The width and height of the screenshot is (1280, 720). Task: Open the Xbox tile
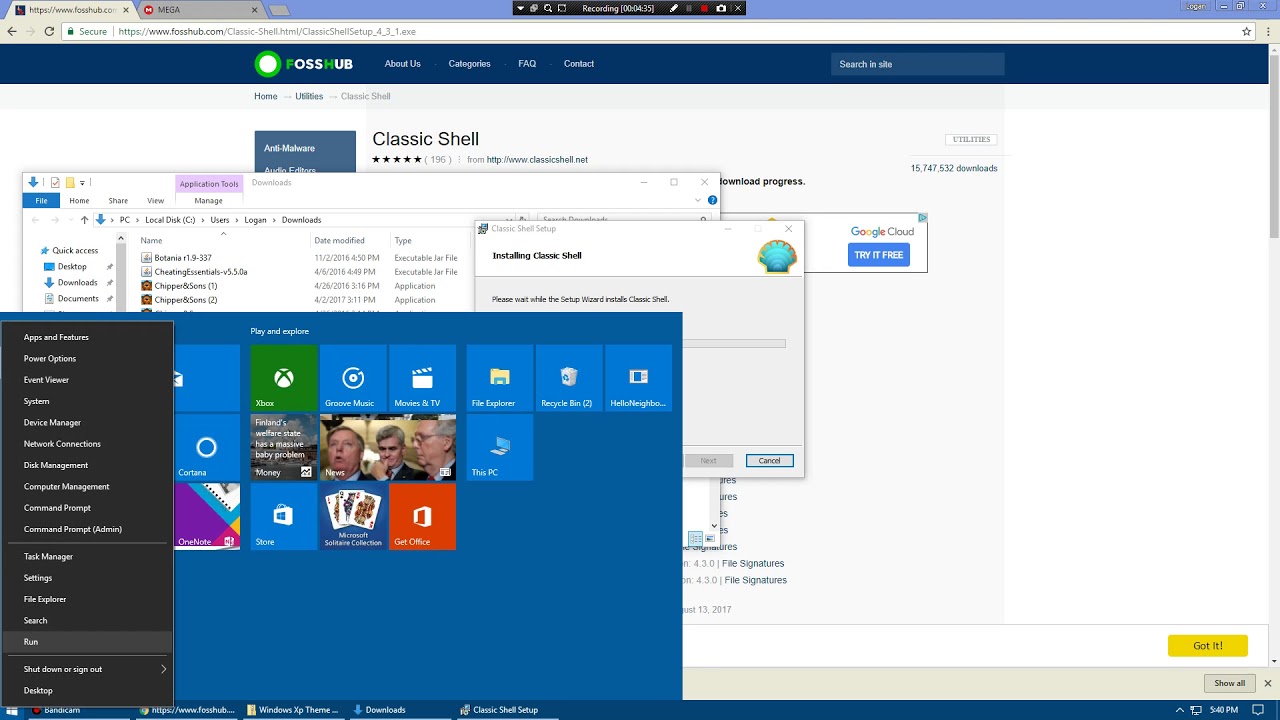[284, 377]
